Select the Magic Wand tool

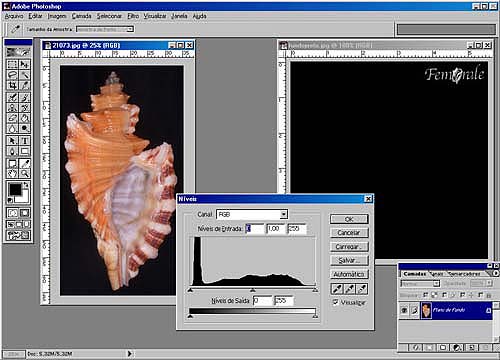pyautogui.click(x=25, y=75)
